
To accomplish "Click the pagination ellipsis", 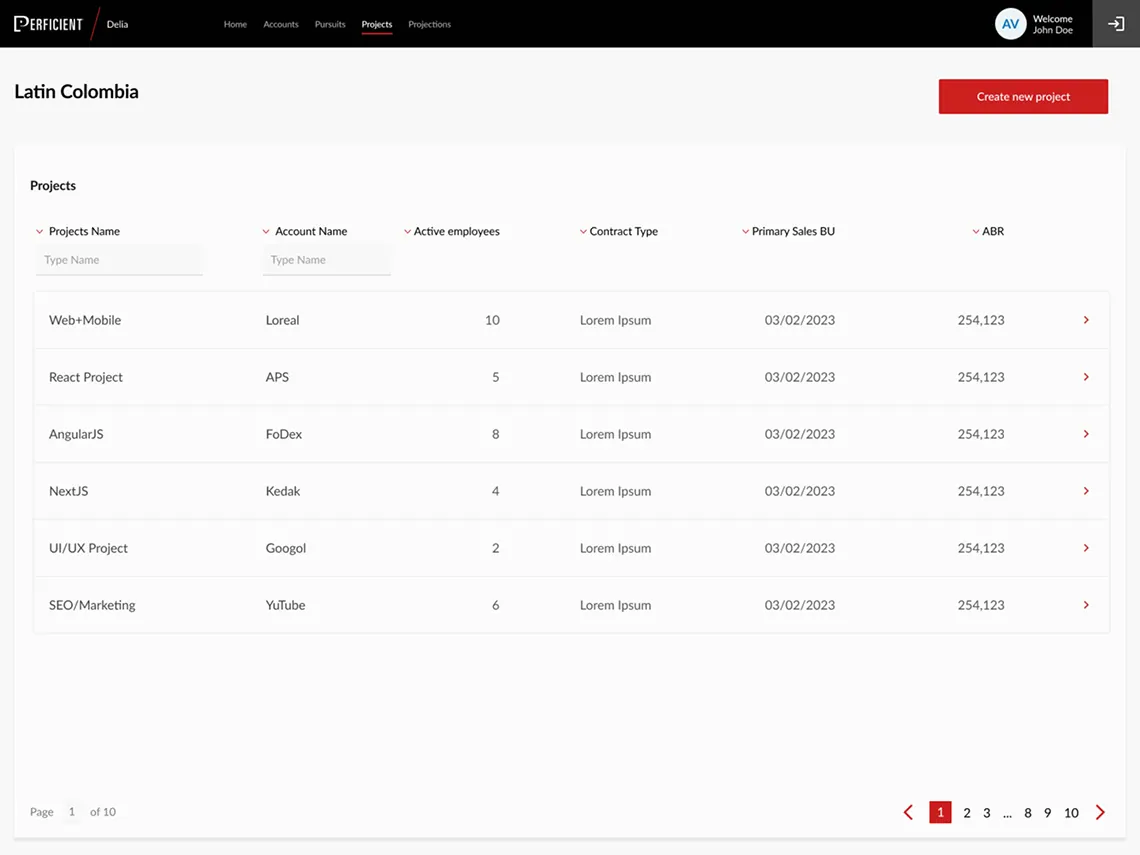I will pos(1007,814).
